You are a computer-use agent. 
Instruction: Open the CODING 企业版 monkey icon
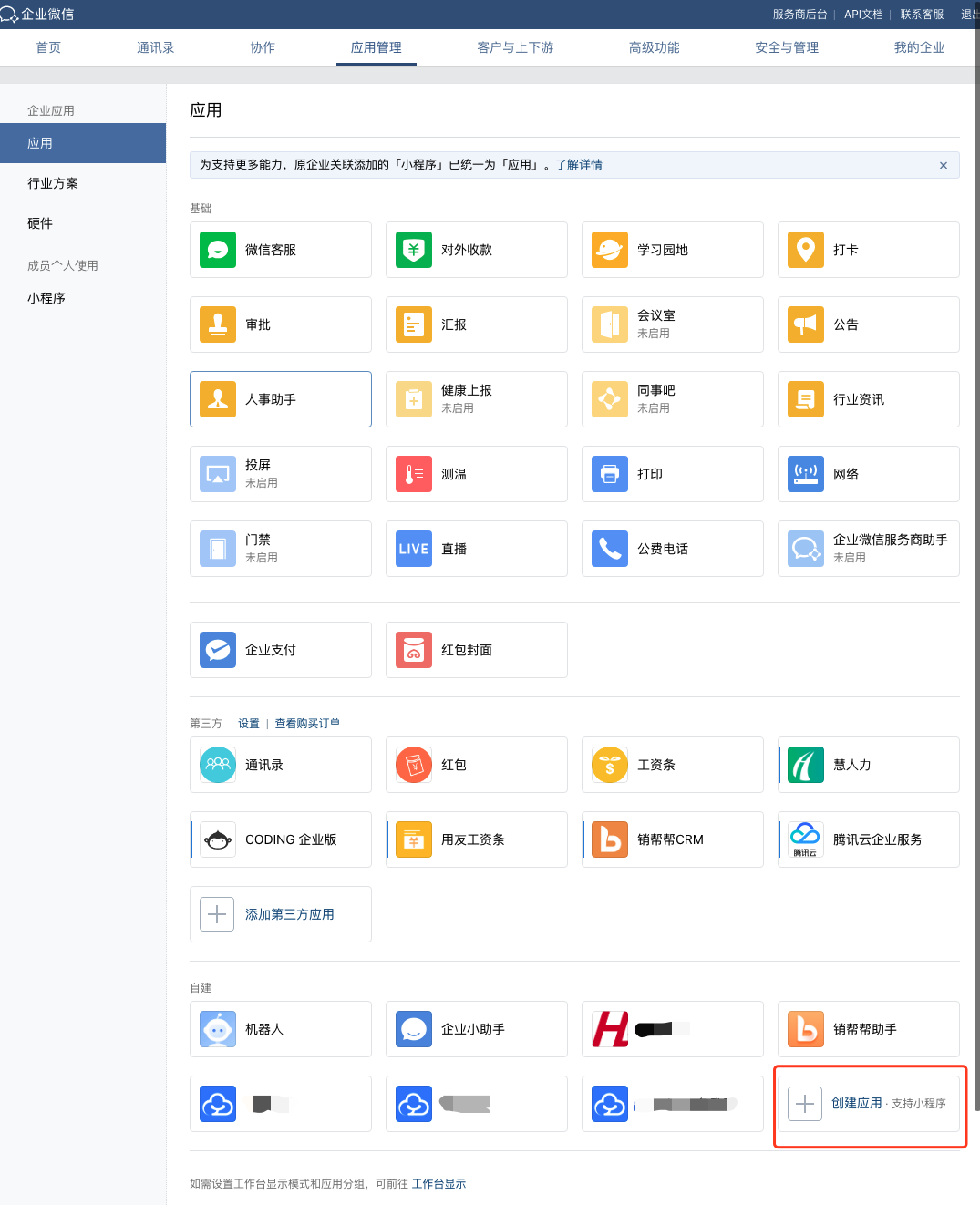coord(218,839)
